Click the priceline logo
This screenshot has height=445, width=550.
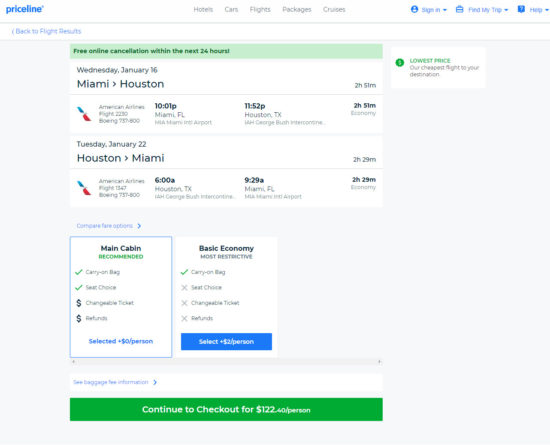coord(25,9)
